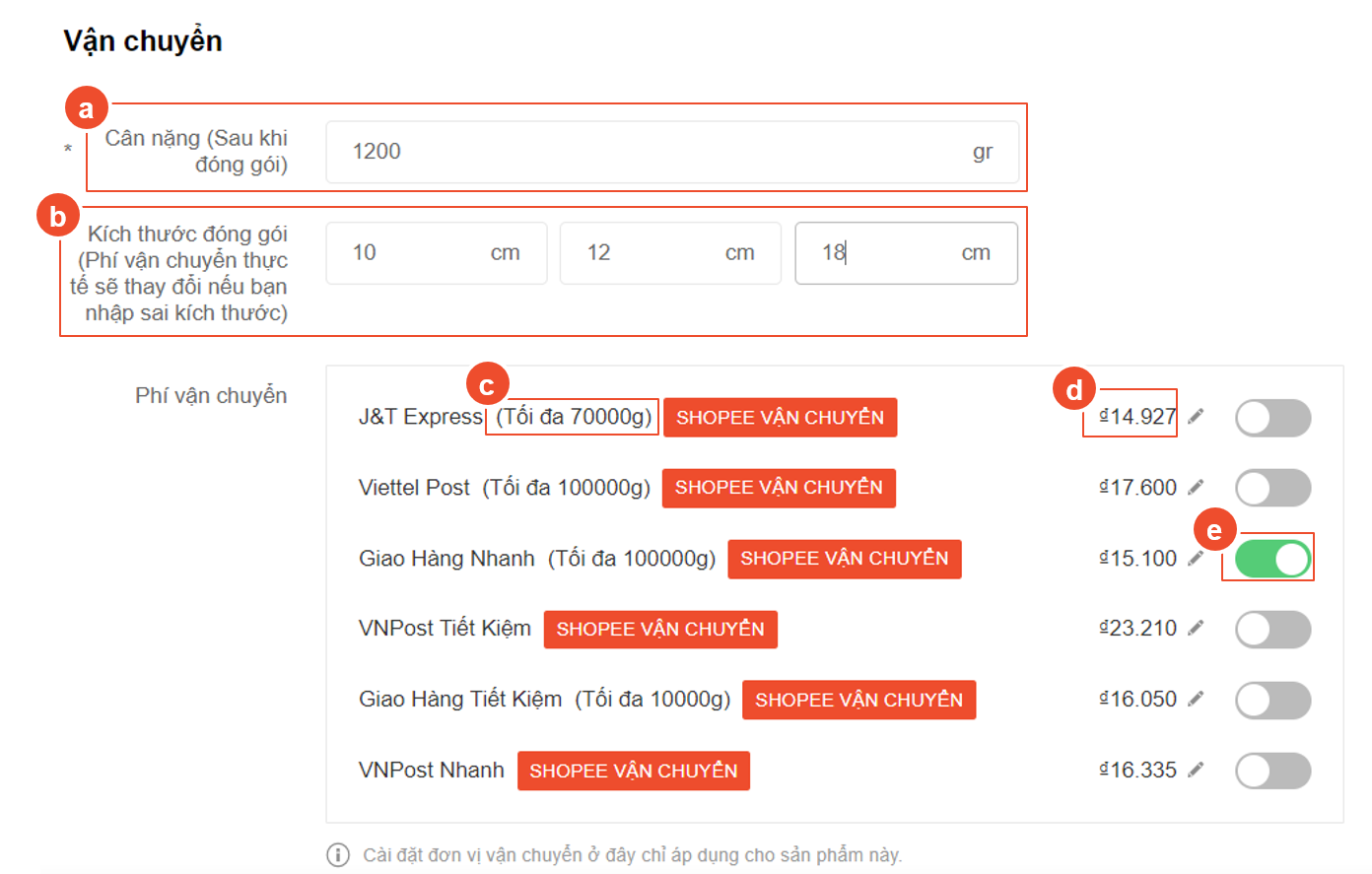The height and width of the screenshot is (874, 1372).
Task: Edit the Giao Hàng Tiết Kiệm fee pencil
Action: (1196, 700)
